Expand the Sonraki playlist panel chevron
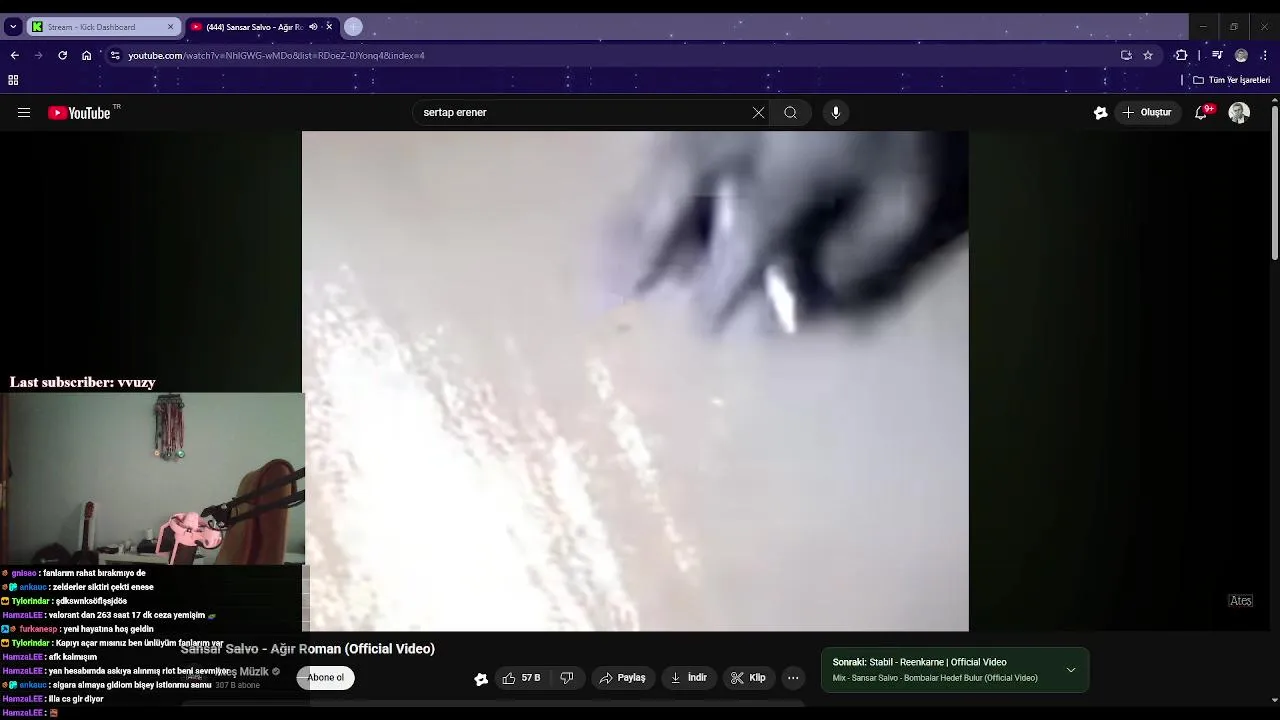The width and height of the screenshot is (1280, 720). click(x=1071, y=670)
